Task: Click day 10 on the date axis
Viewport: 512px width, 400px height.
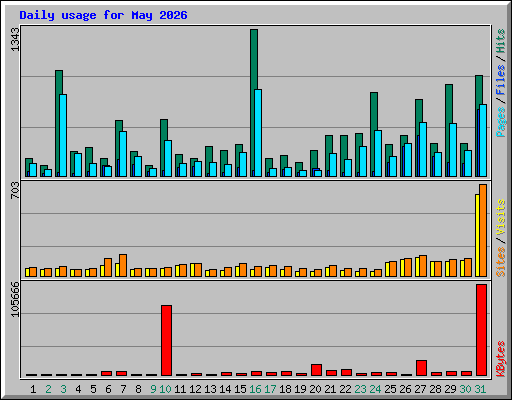Action: (x=165, y=389)
